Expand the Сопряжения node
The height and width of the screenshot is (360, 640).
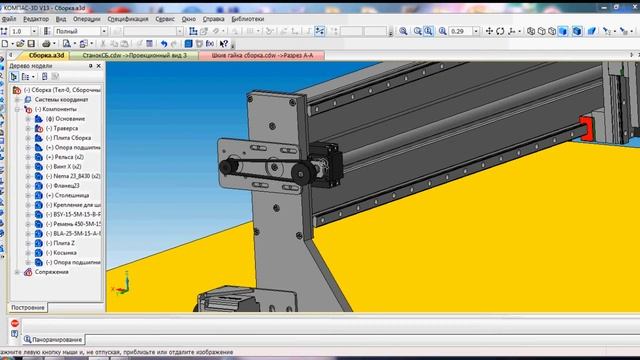tap(17, 272)
